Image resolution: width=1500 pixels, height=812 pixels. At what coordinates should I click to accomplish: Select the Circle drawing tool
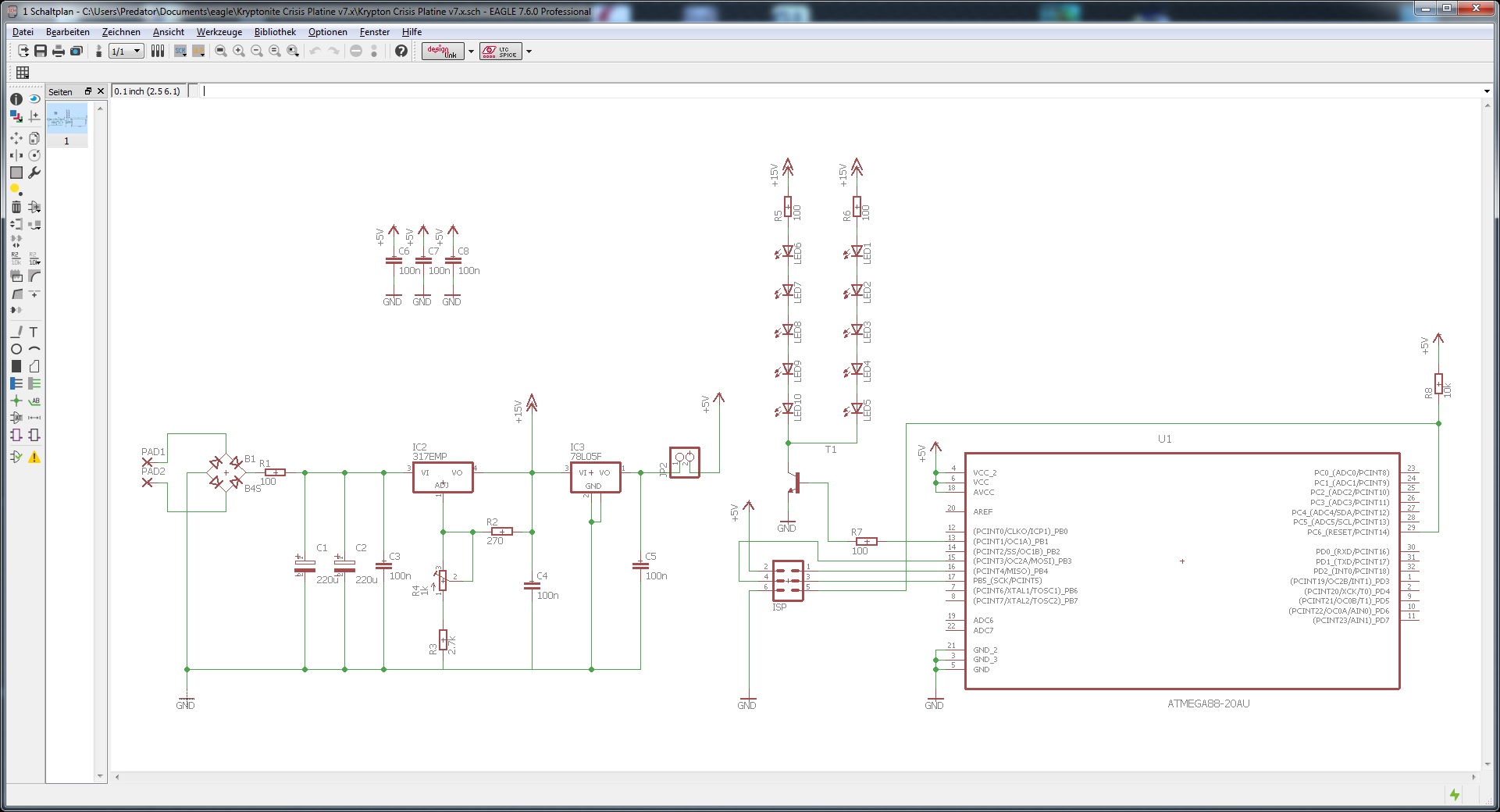click(x=16, y=349)
